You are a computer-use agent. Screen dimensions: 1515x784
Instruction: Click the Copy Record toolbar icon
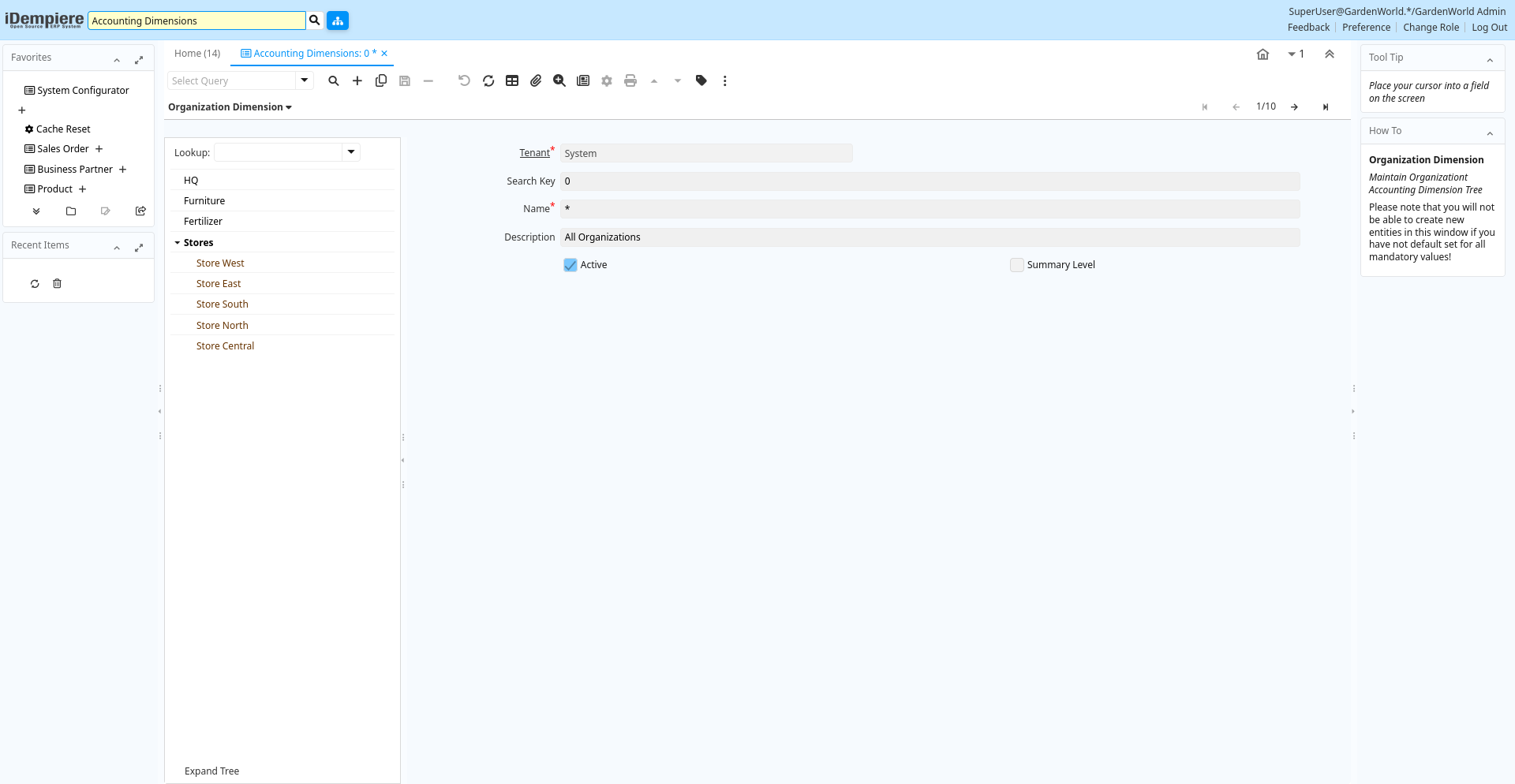381,80
